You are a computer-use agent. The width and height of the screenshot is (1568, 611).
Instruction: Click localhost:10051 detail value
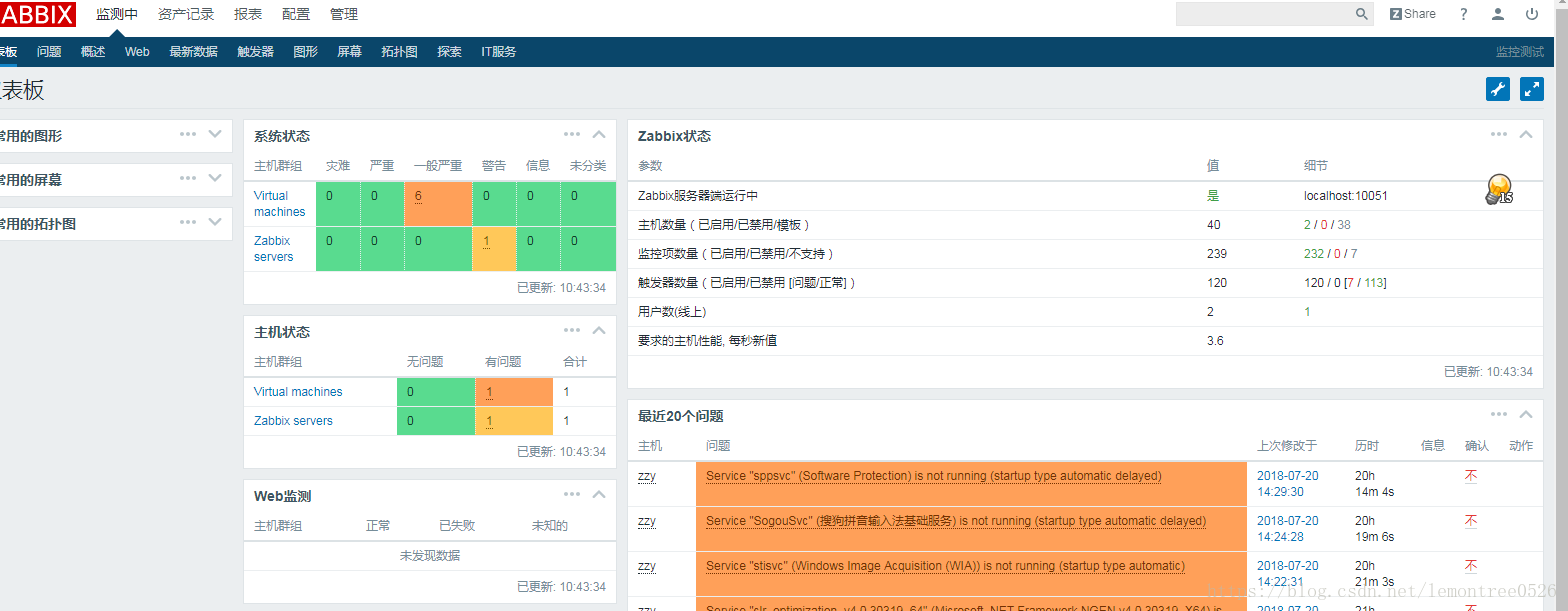(x=1346, y=196)
